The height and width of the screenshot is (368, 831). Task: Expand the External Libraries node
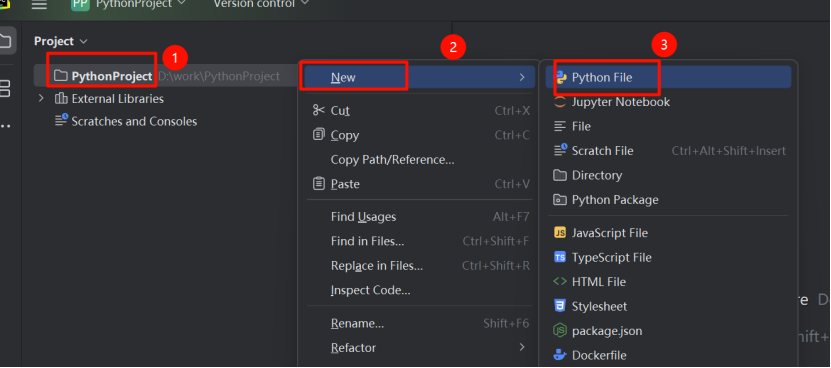click(x=41, y=99)
